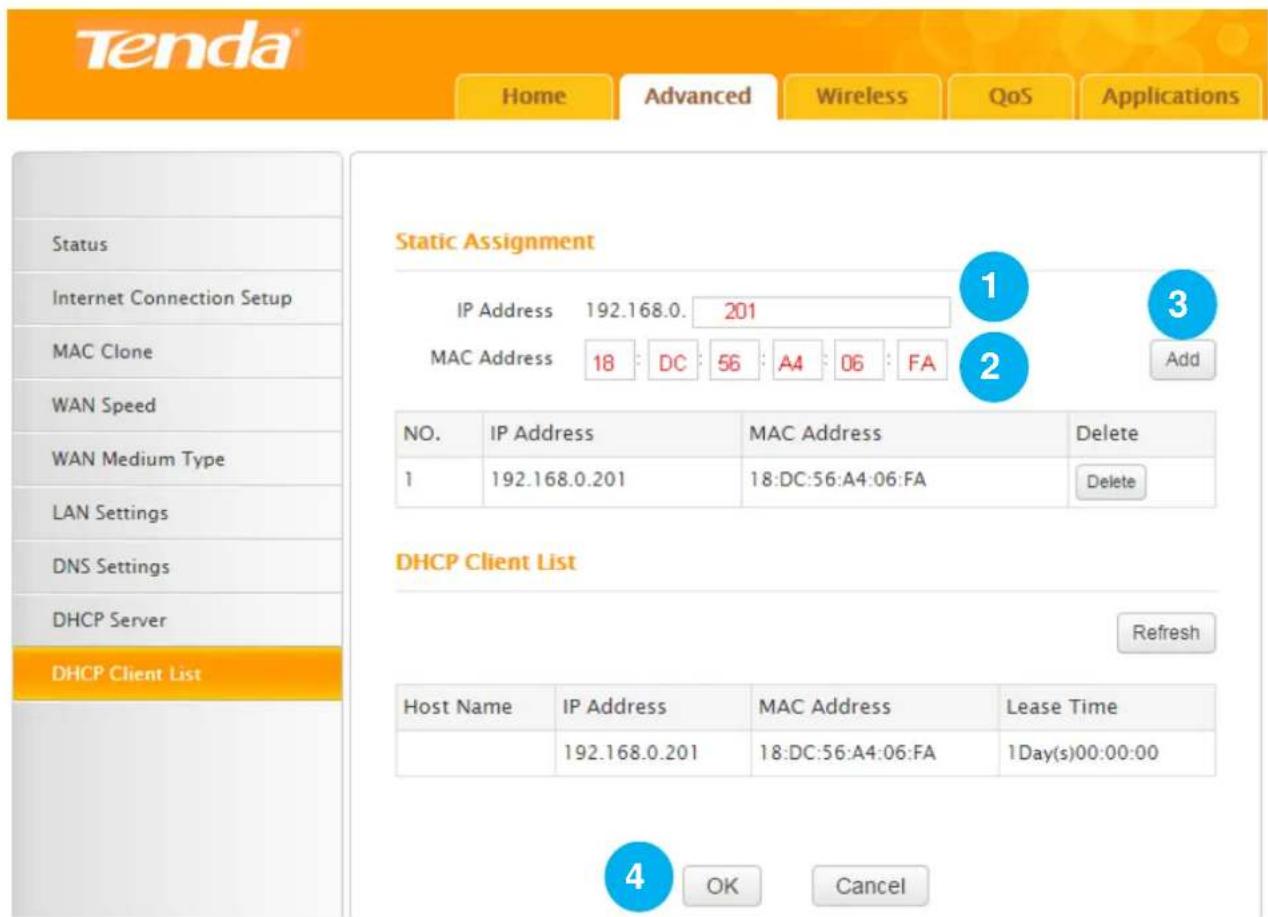
Task: Open the Applications tab
Action: 1170,97
